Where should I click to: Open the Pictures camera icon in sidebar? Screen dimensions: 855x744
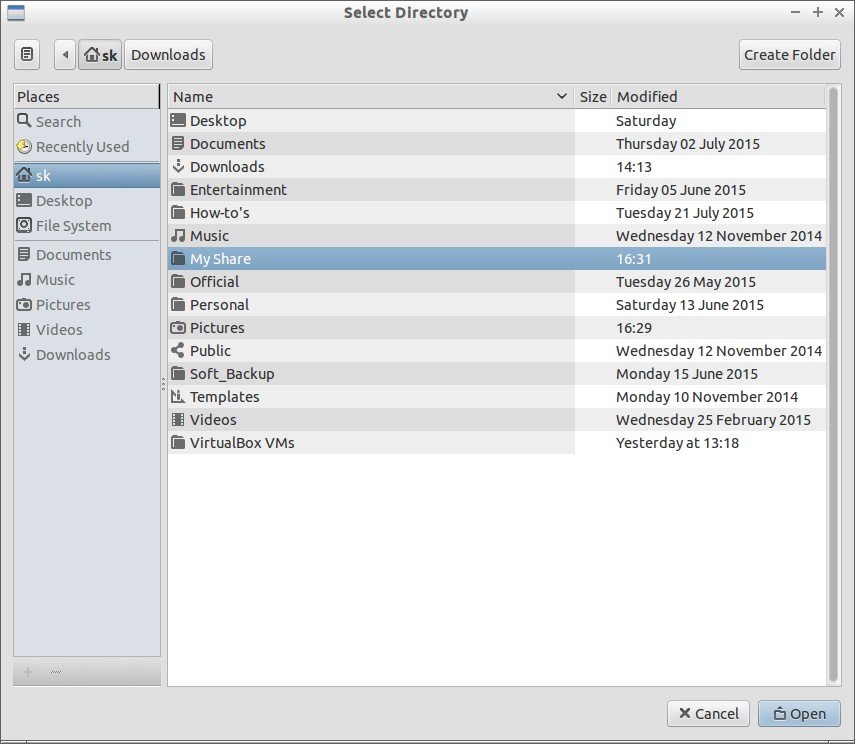24,304
